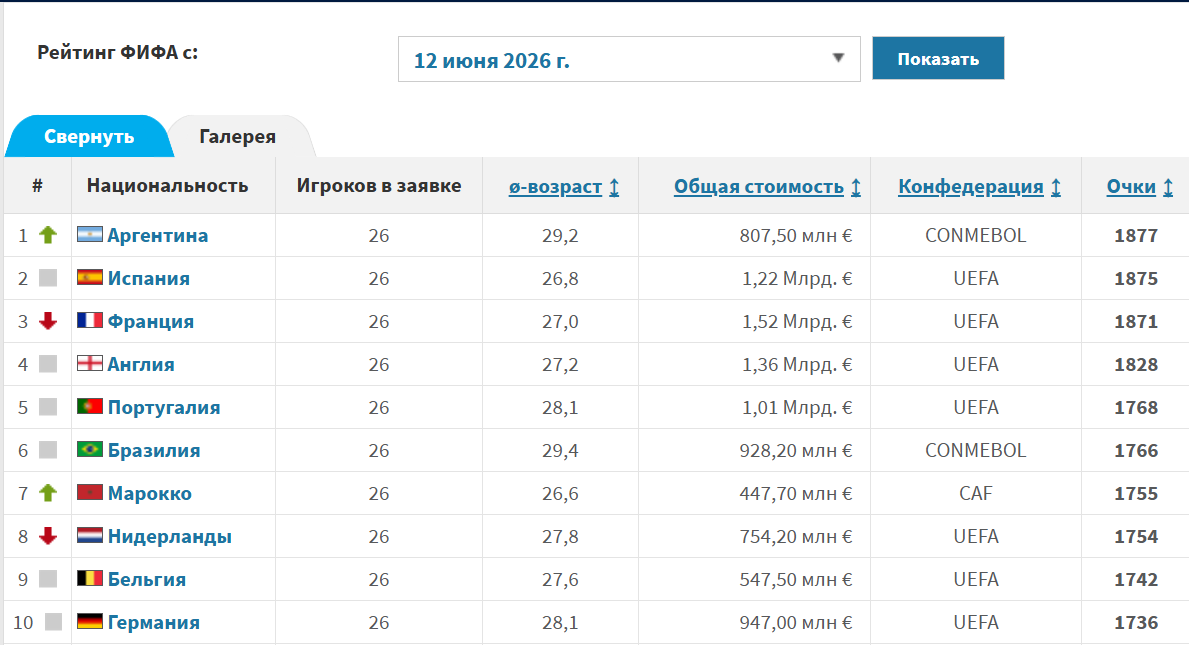Switch to the Галерея tab
This screenshot has width=1189, height=645.
[x=237, y=136]
